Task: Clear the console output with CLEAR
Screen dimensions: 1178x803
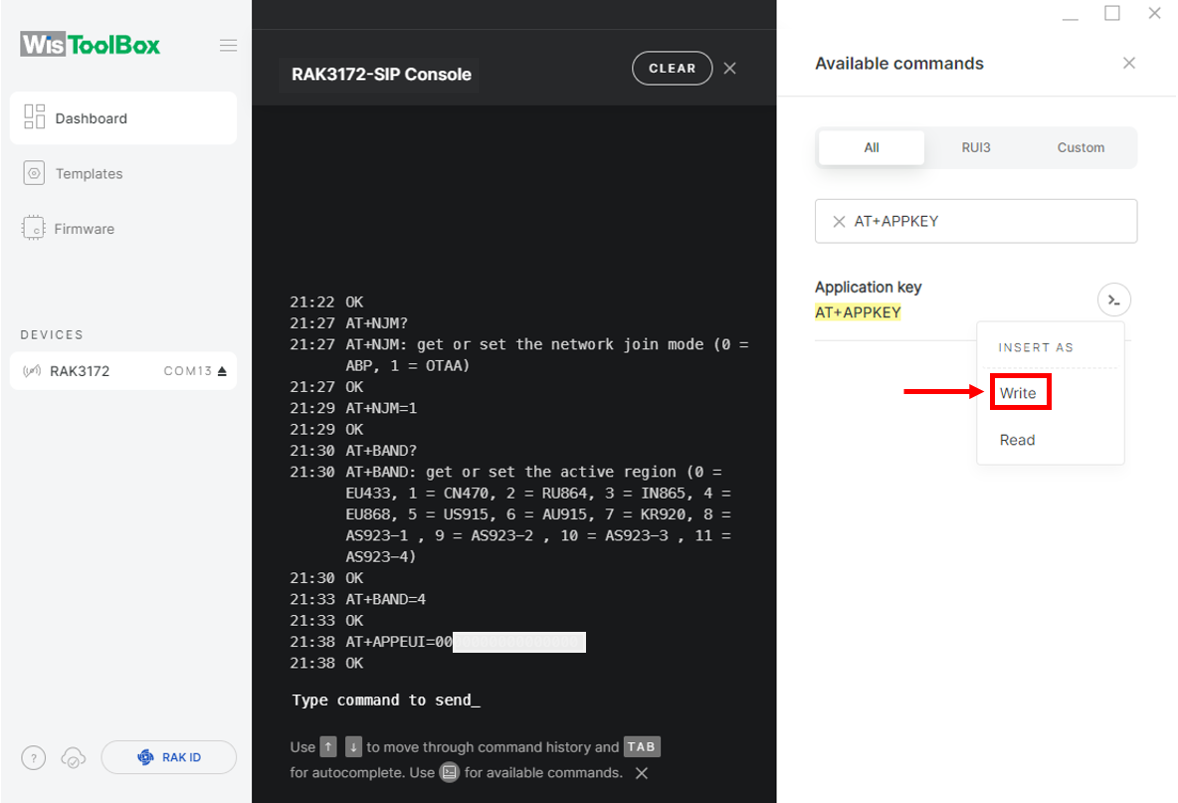Action: click(672, 68)
